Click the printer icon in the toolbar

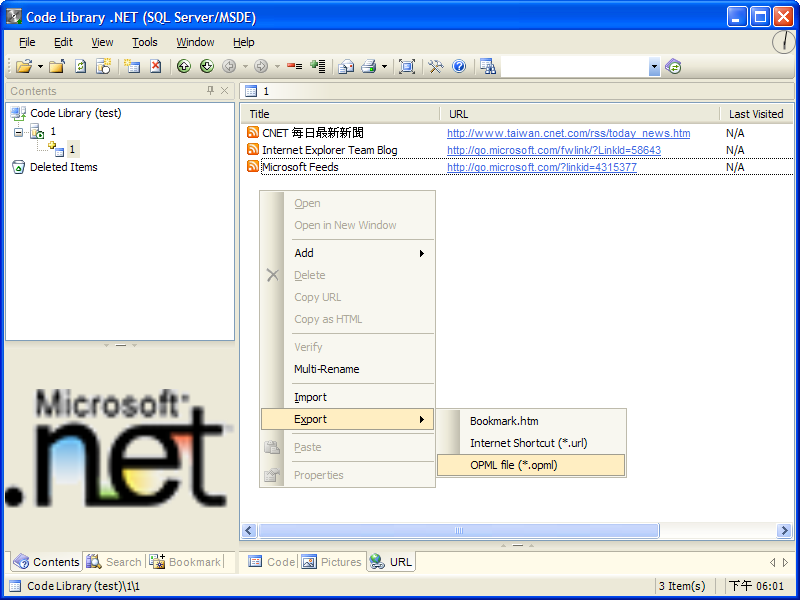coord(369,66)
